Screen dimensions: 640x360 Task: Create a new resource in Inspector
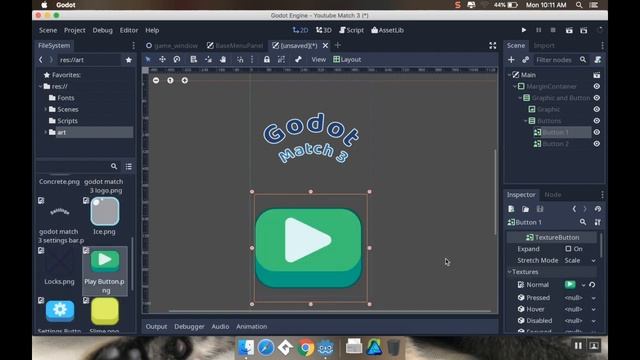tap(511, 209)
